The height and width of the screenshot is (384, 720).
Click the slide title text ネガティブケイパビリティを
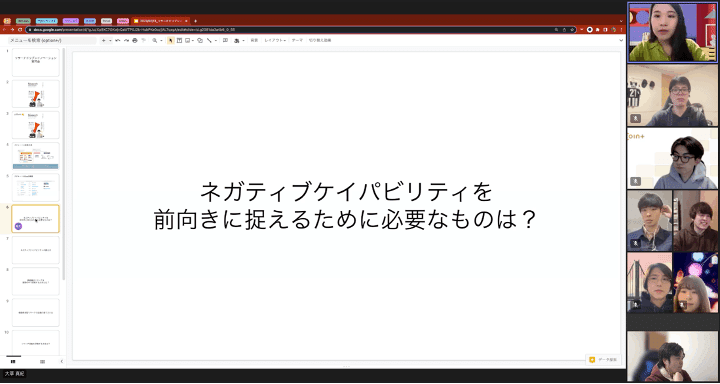click(x=346, y=192)
